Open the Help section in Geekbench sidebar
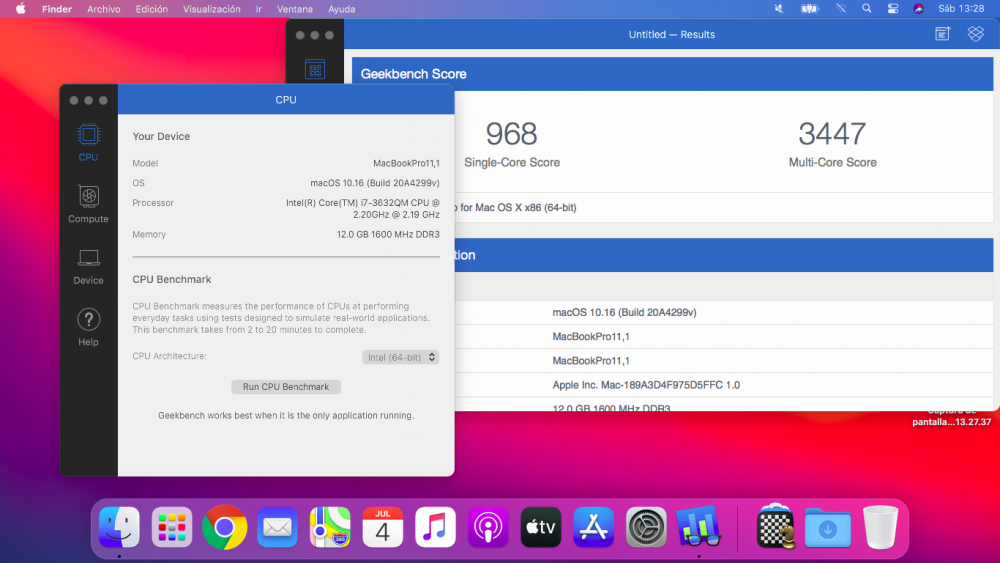The width and height of the screenshot is (1000, 563). point(88,328)
